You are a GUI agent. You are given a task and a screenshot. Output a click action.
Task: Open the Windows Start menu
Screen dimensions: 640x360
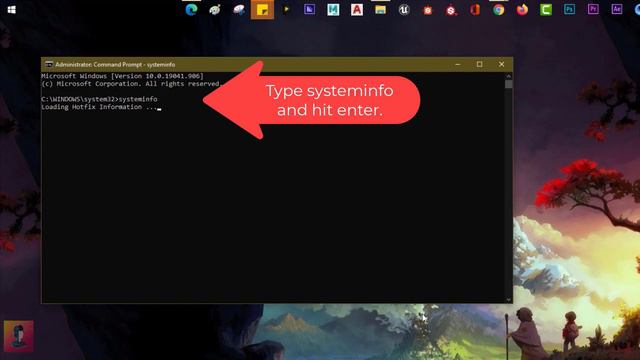tap(11, 10)
